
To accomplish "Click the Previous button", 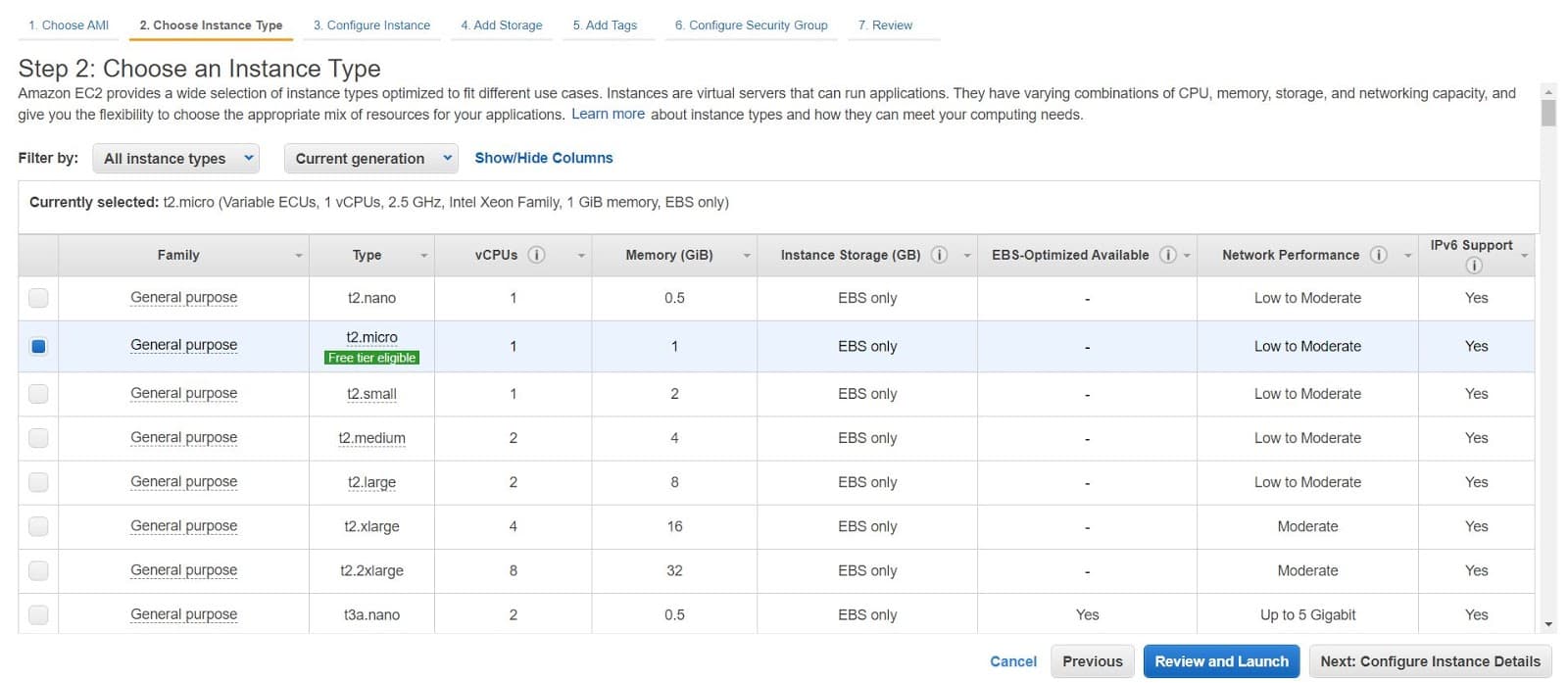I will click(1093, 661).
